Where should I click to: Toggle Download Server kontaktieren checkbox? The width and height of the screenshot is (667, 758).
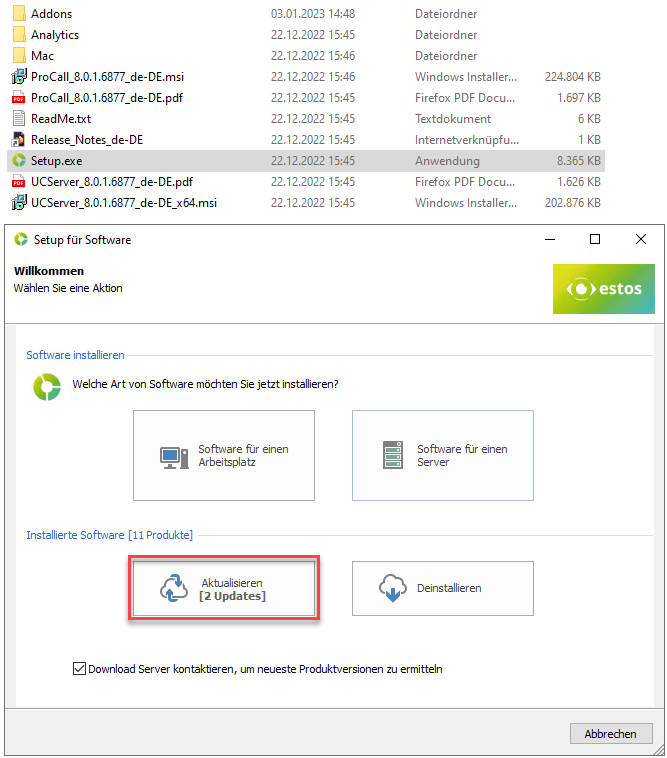[x=79, y=669]
